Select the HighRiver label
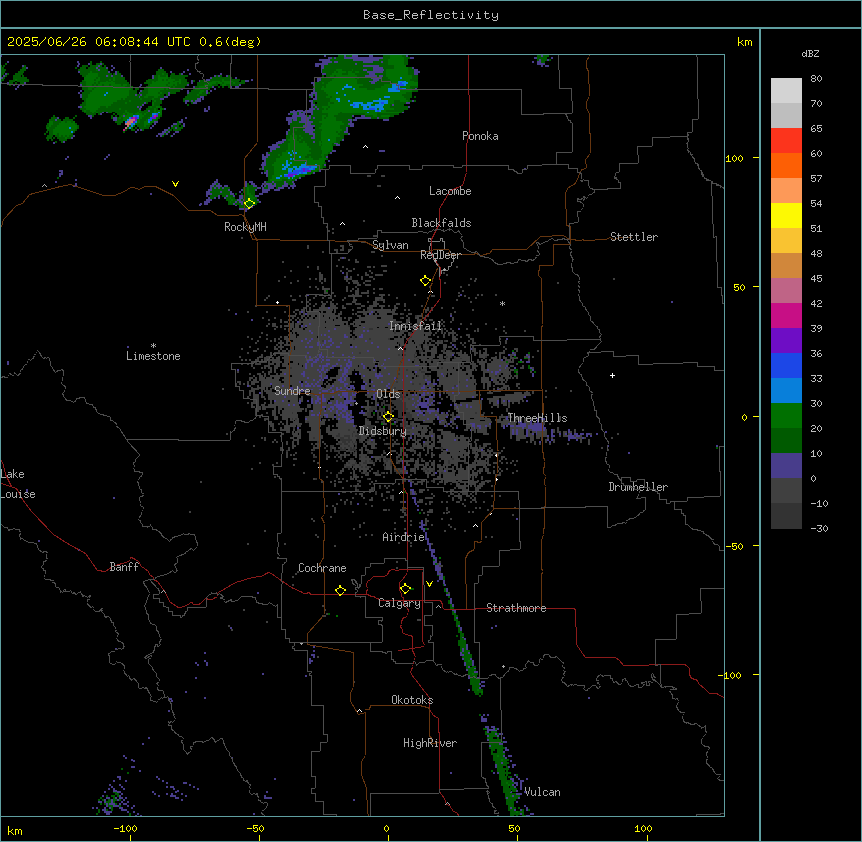Image resolution: width=862 pixels, height=842 pixels. tap(430, 743)
